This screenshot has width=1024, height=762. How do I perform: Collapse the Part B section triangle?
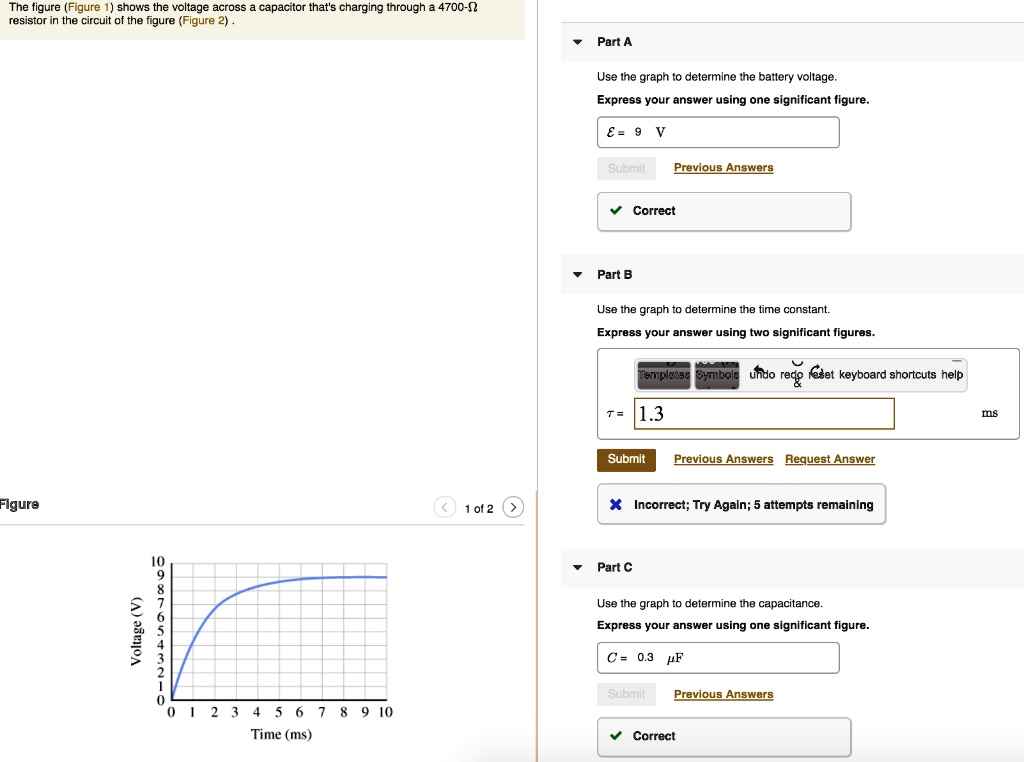[x=577, y=275]
